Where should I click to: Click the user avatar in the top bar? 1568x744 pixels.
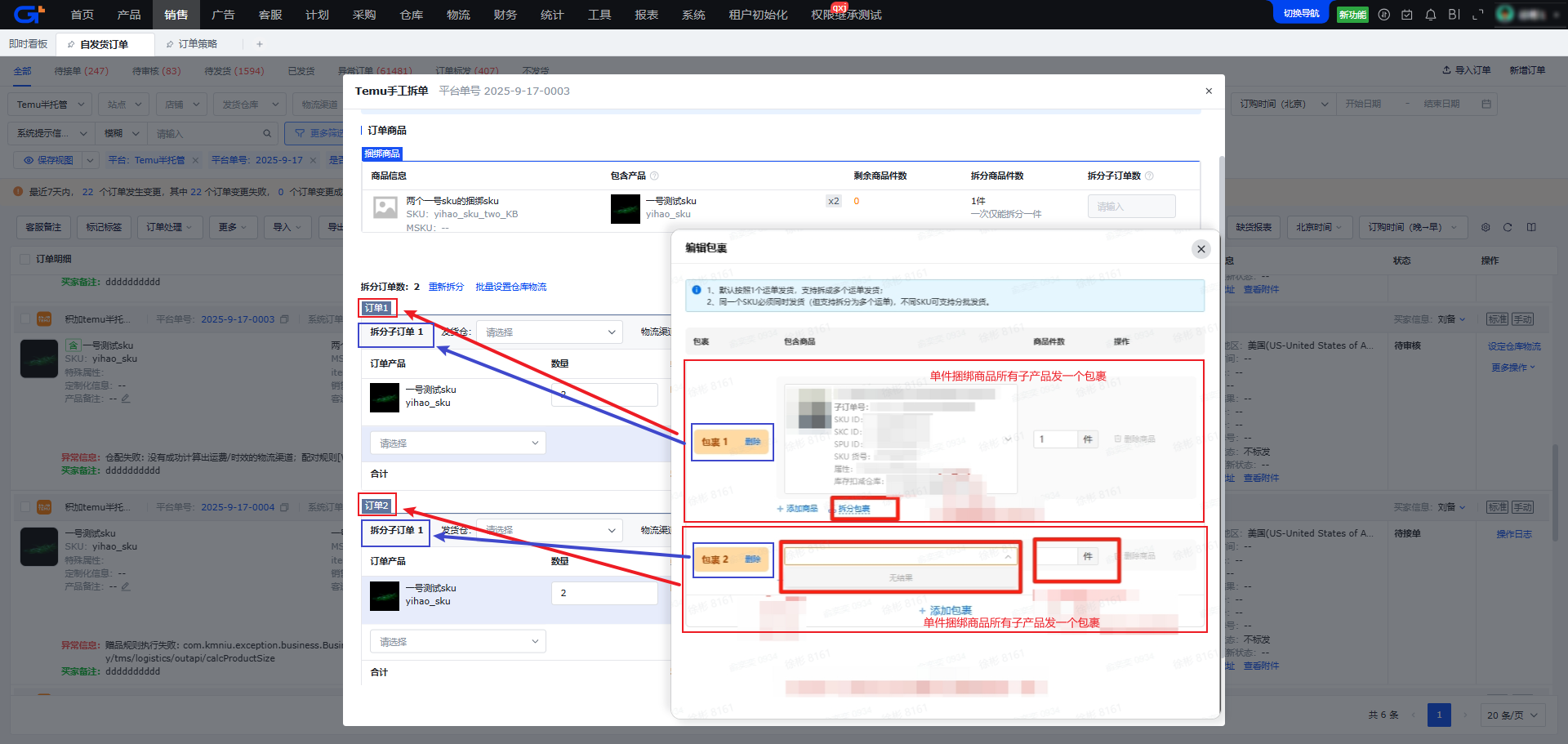[x=1505, y=14]
